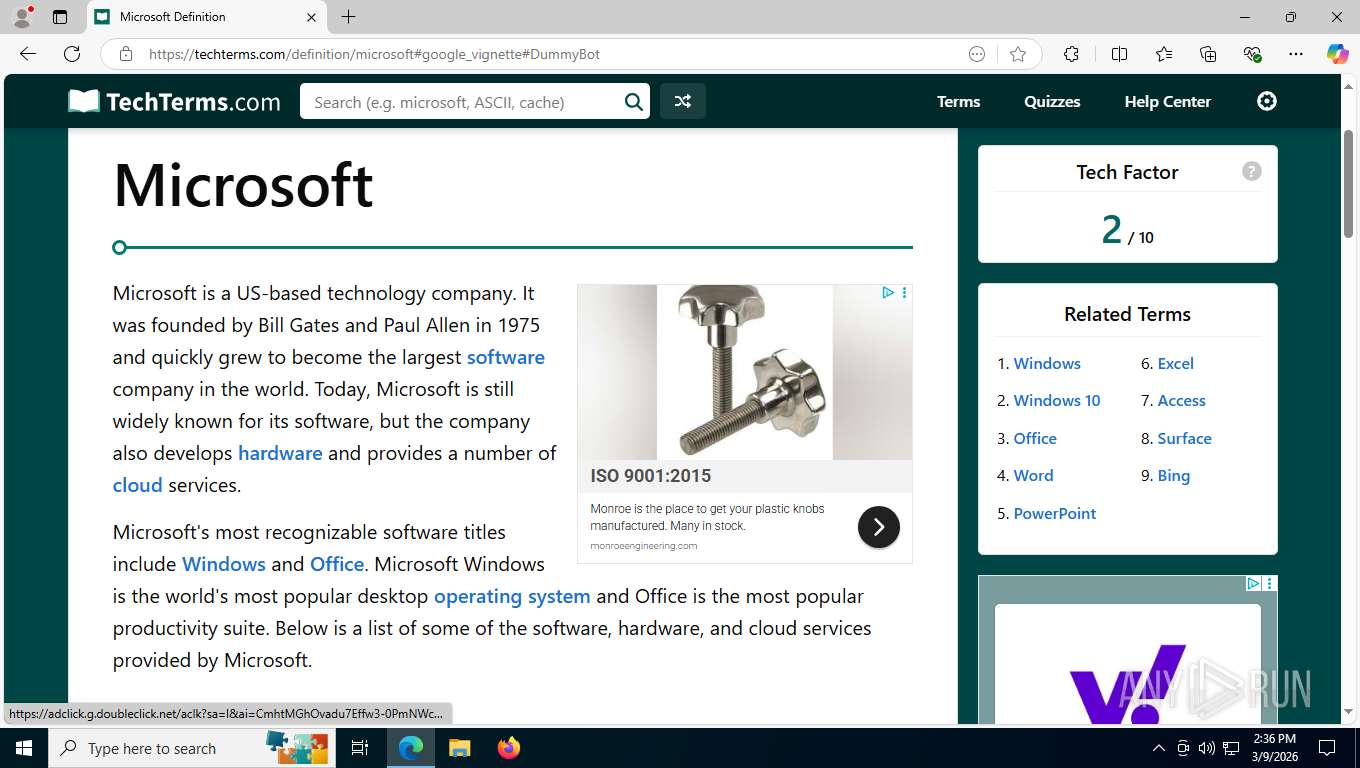Open related term Excel
The image size is (1360, 768).
click(1176, 363)
